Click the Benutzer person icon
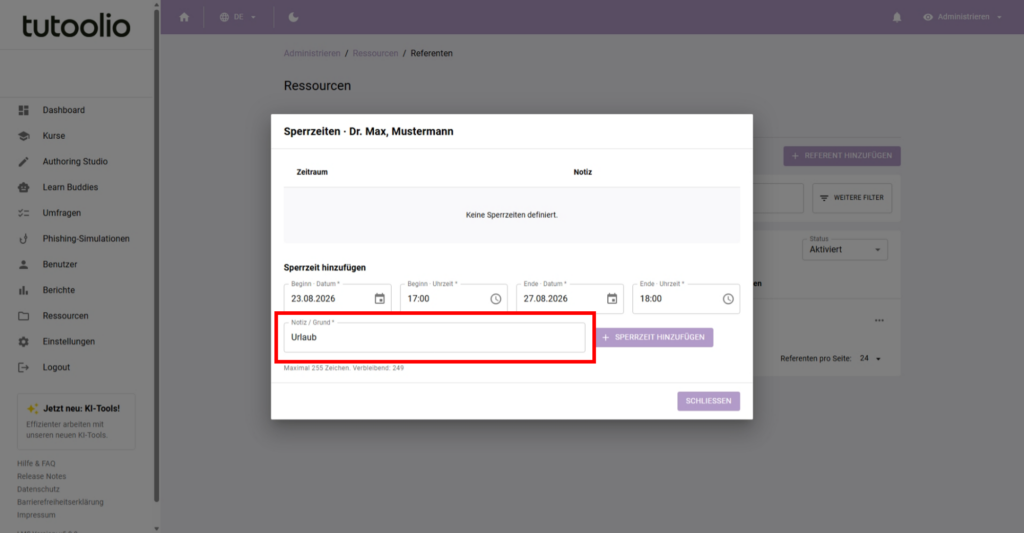This screenshot has width=1024, height=533. [24, 264]
